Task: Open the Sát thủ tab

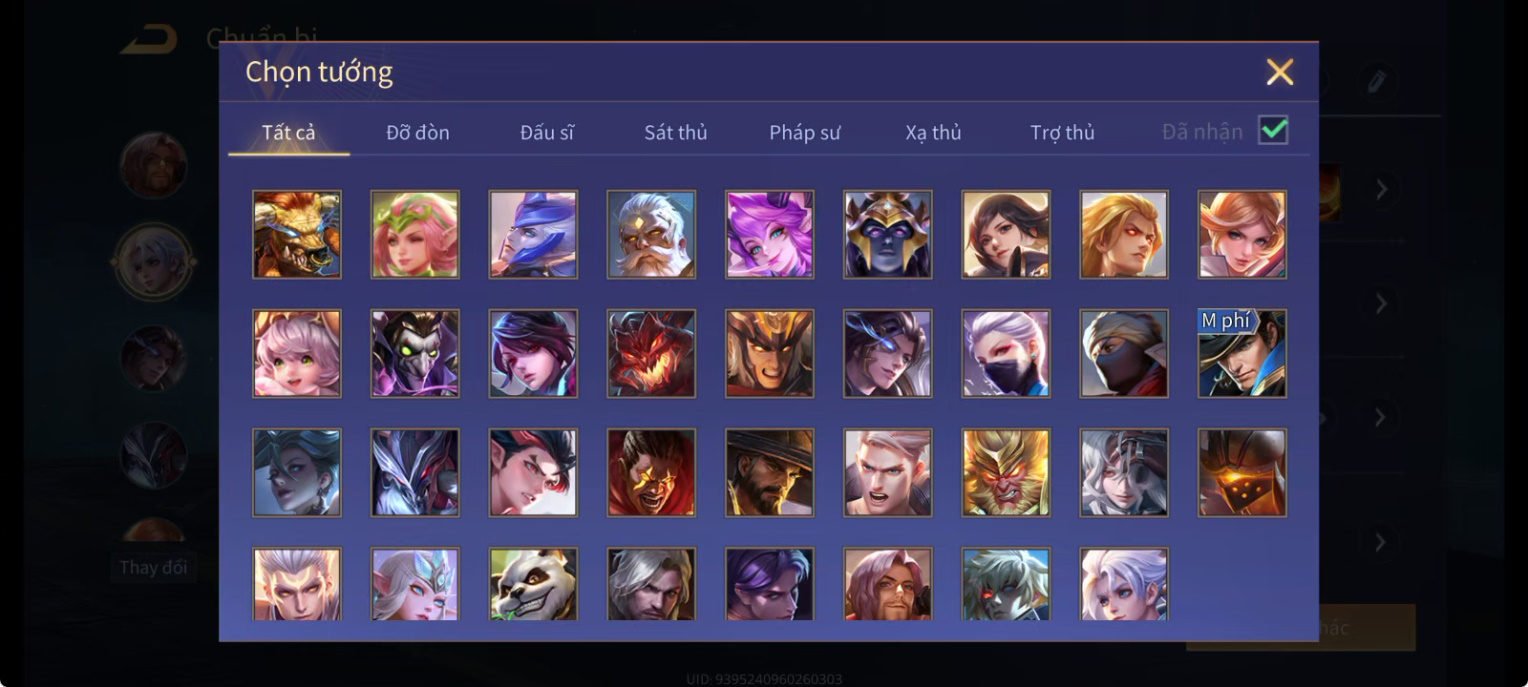Action: pyautogui.click(x=676, y=132)
